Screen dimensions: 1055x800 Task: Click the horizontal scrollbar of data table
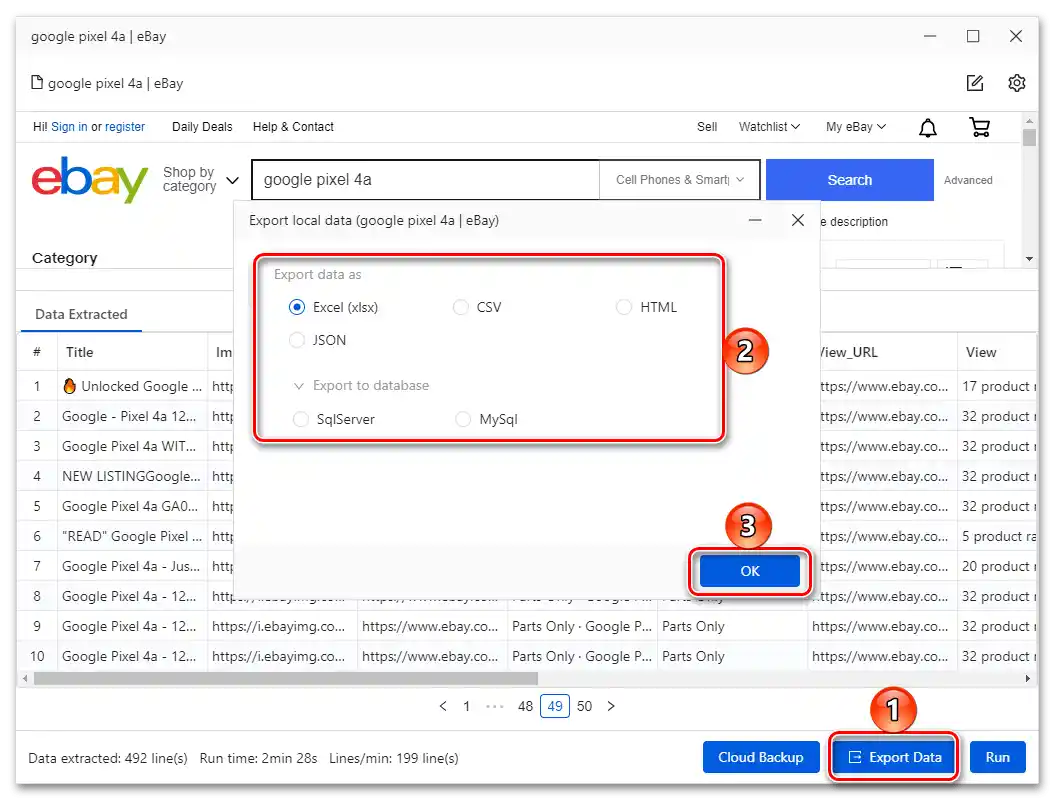286,678
